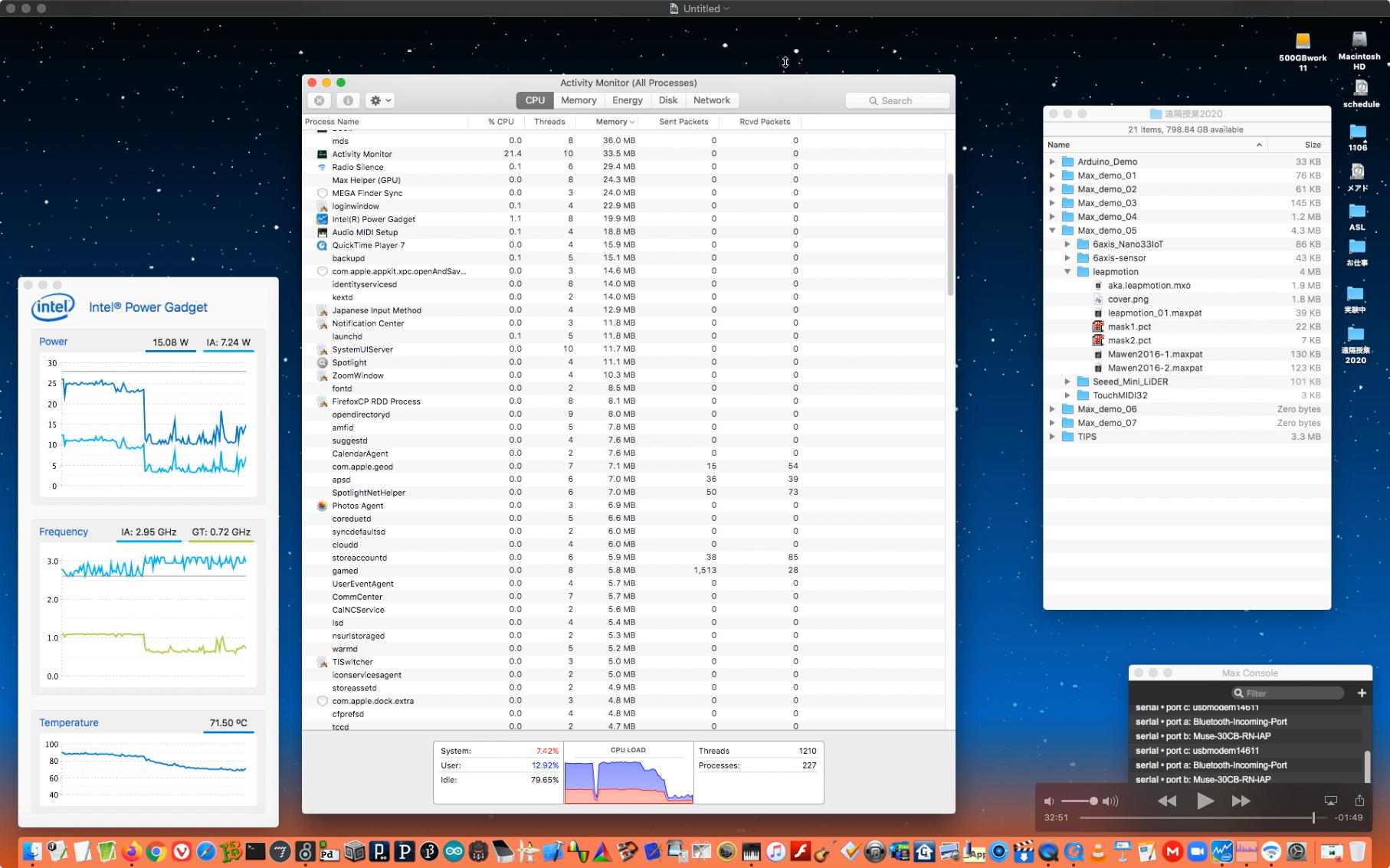The image size is (1390, 868).
Task: Switch to the Memory tab
Action: pyautogui.click(x=578, y=100)
